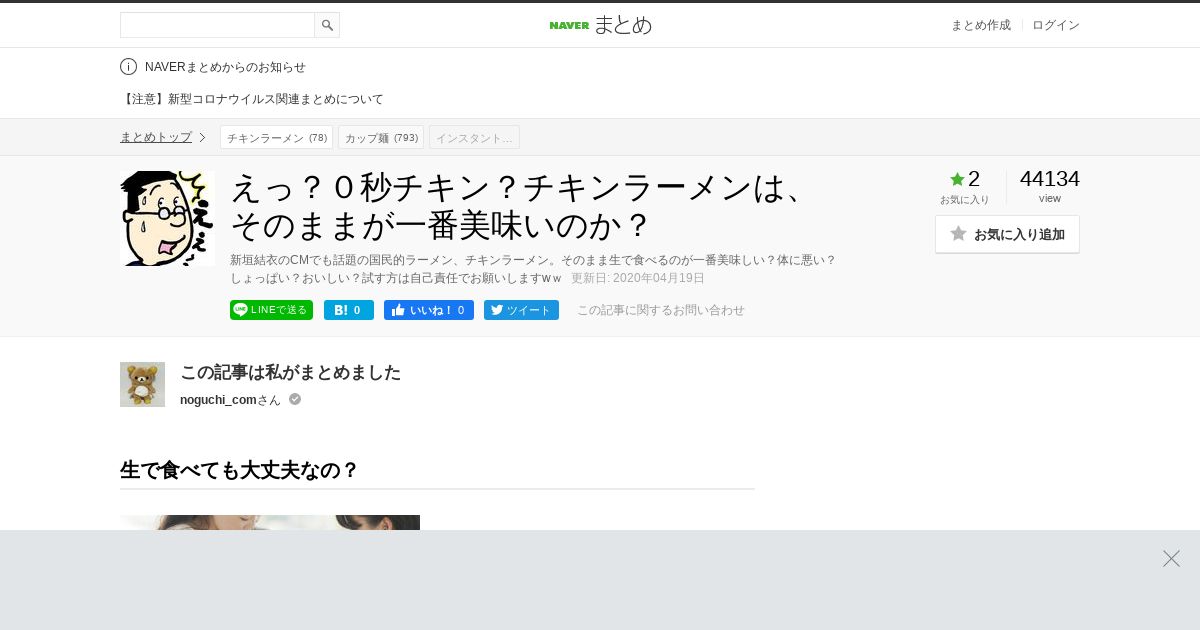1200x630 pixels.
Task: Open the 新型コロナウイルス関連まとめ notice
Action: pyautogui.click(x=252, y=99)
